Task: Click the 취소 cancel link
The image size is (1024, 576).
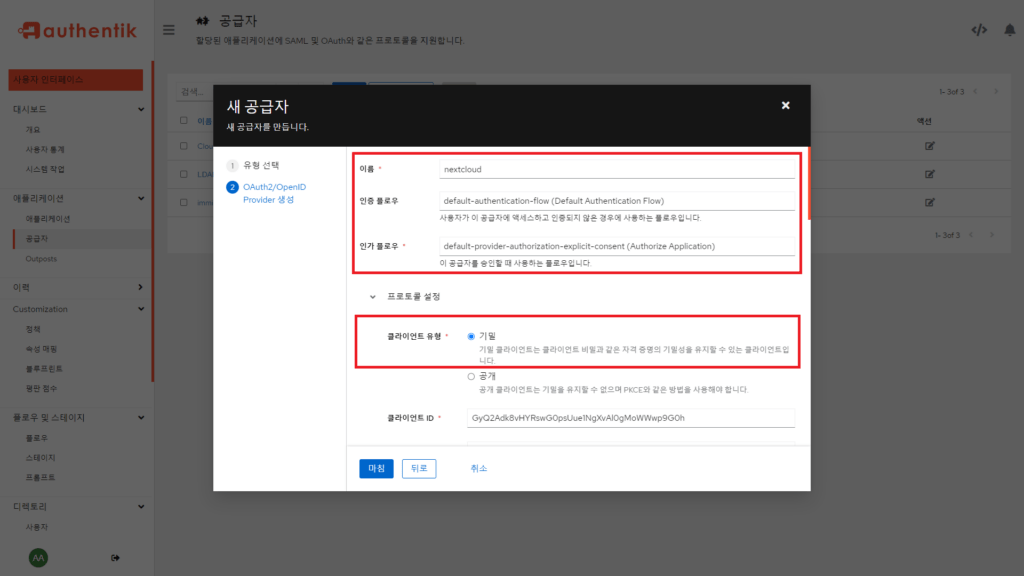Action: [x=479, y=468]
